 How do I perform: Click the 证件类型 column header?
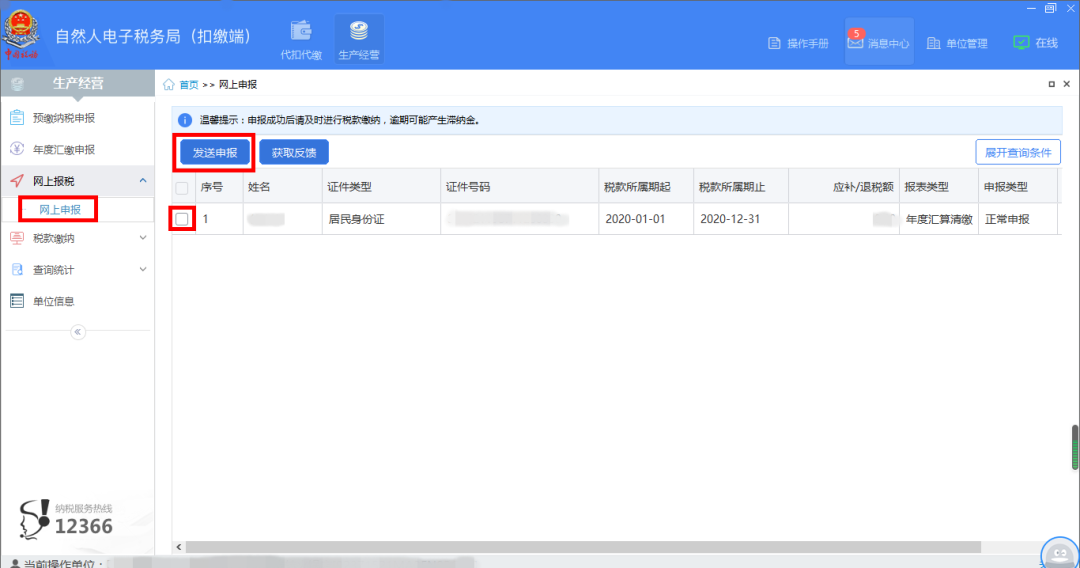point(381,187)
